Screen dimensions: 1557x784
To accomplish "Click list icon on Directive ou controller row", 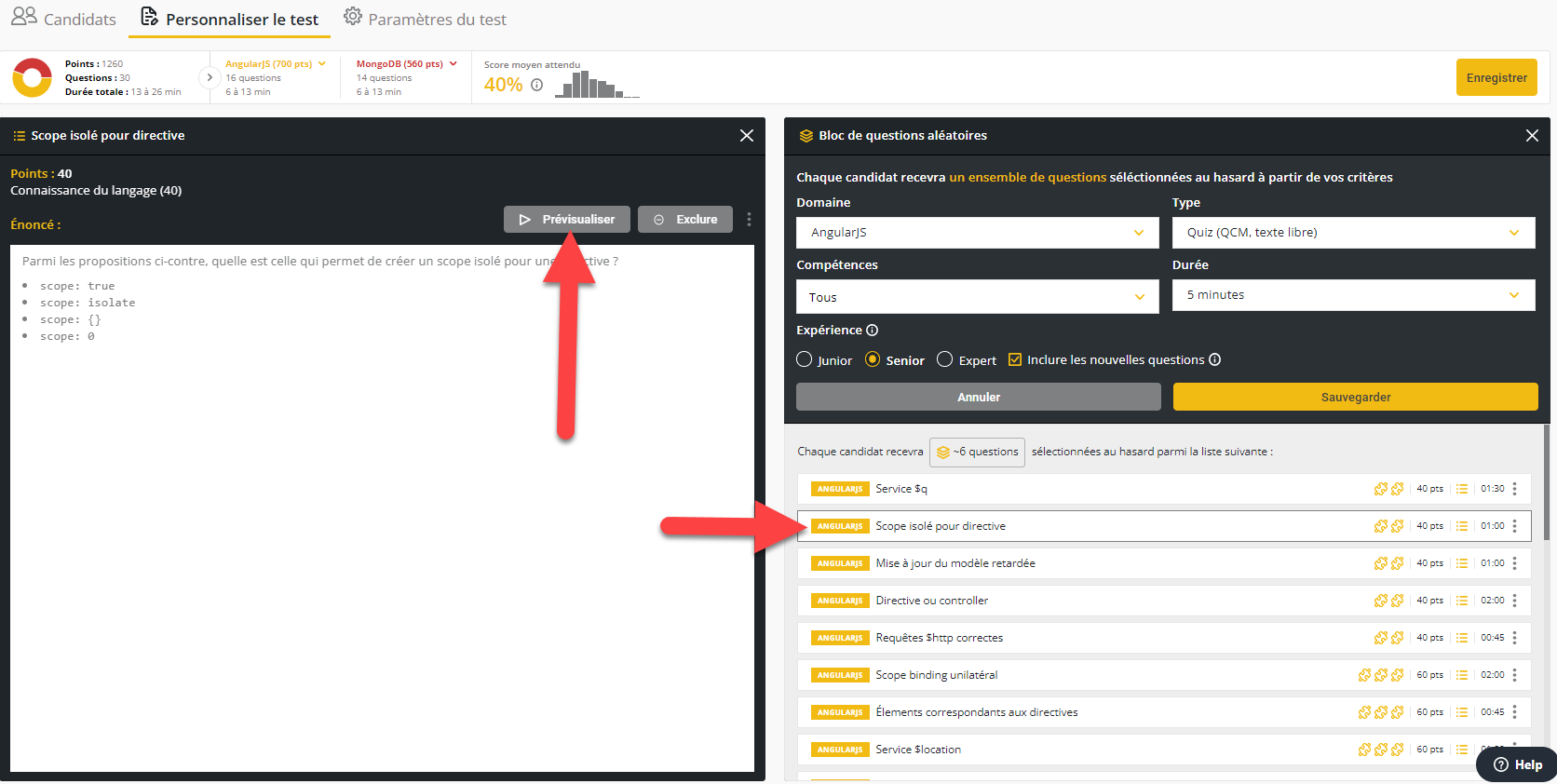I will tap(1462, 601).
